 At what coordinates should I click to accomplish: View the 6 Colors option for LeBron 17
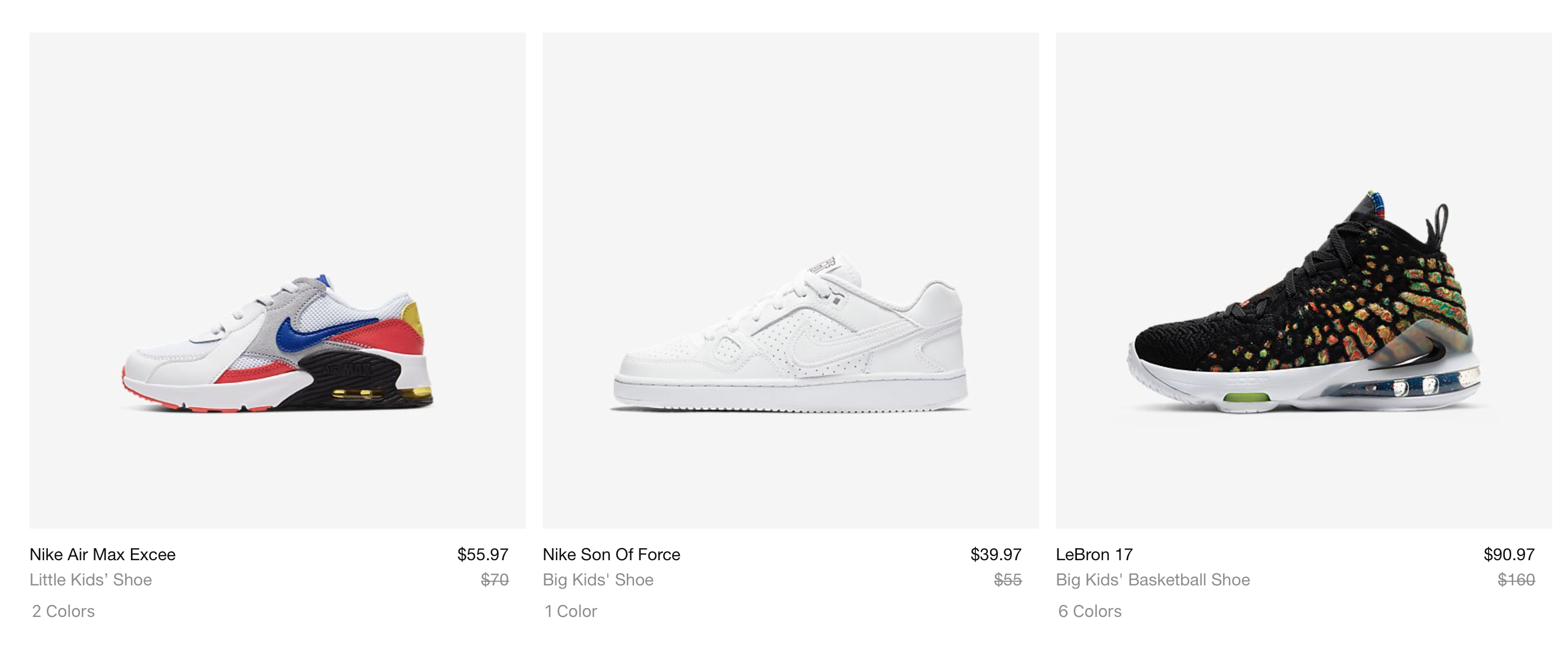(1090, 611)
